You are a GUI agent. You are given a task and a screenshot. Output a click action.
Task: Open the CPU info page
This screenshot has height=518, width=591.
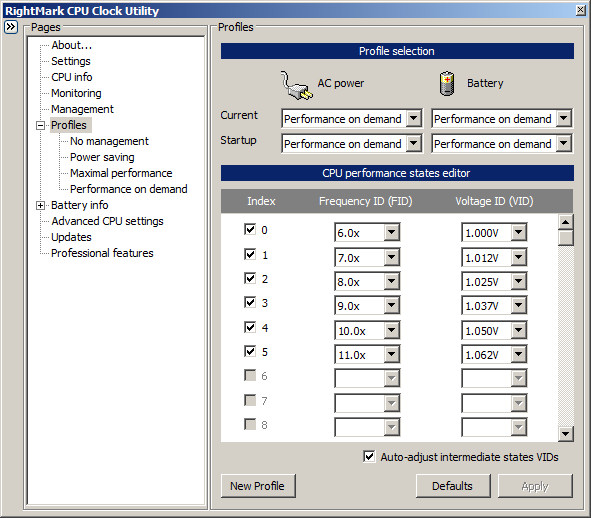(72, 77)
